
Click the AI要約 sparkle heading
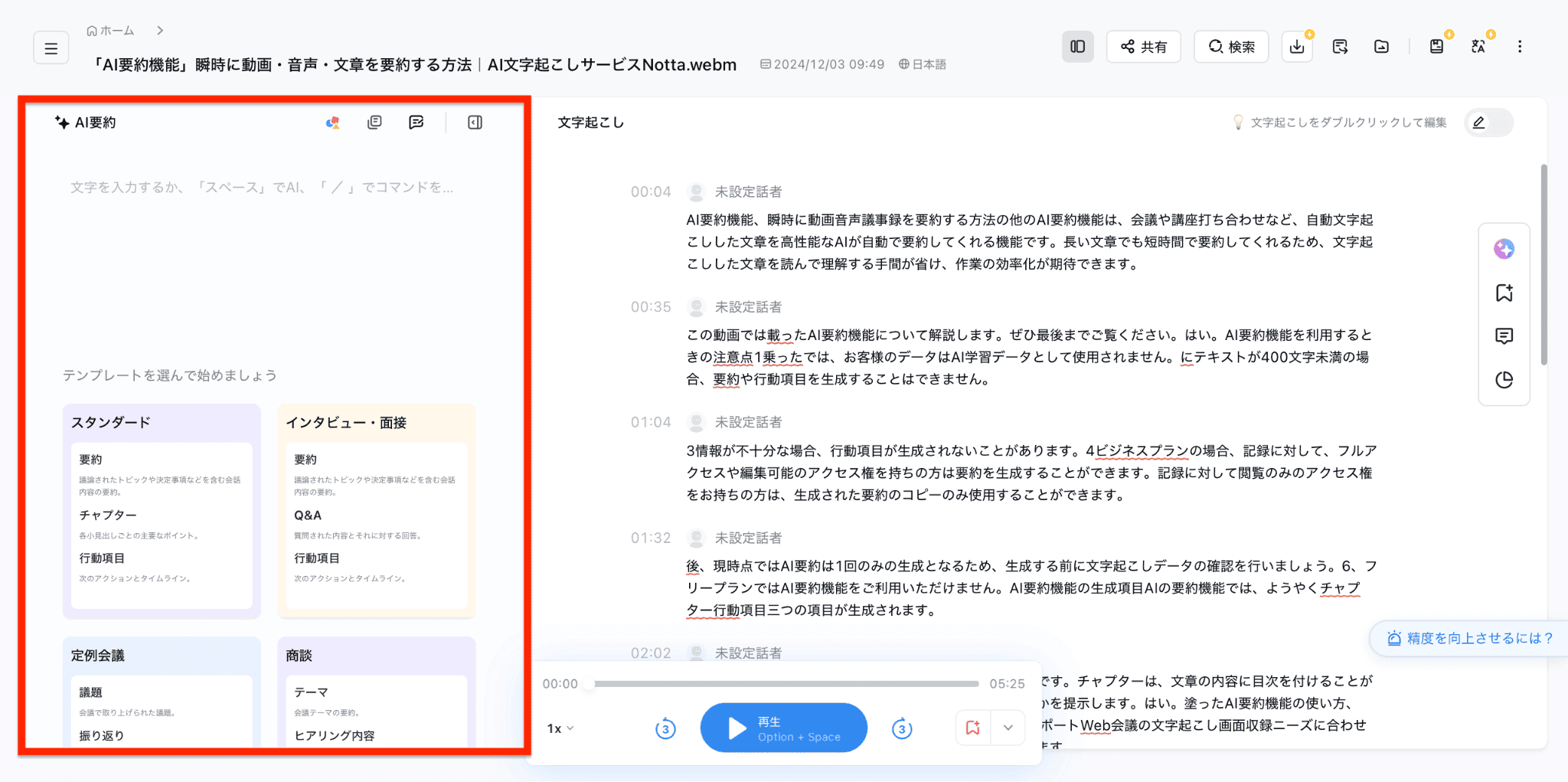pos(85,123)
